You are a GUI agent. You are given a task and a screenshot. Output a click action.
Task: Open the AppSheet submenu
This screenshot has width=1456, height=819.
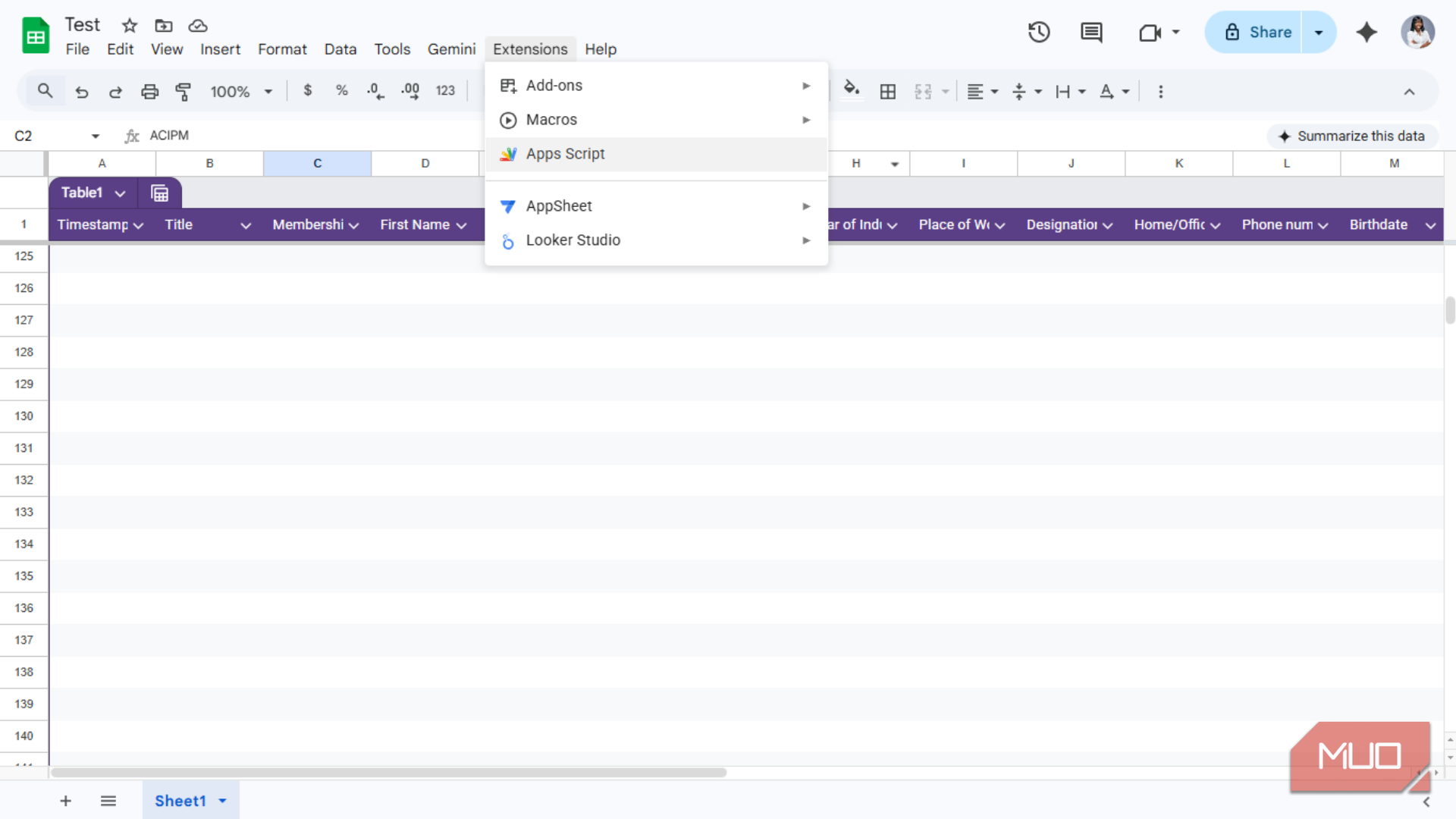click(x=655, y=206)
